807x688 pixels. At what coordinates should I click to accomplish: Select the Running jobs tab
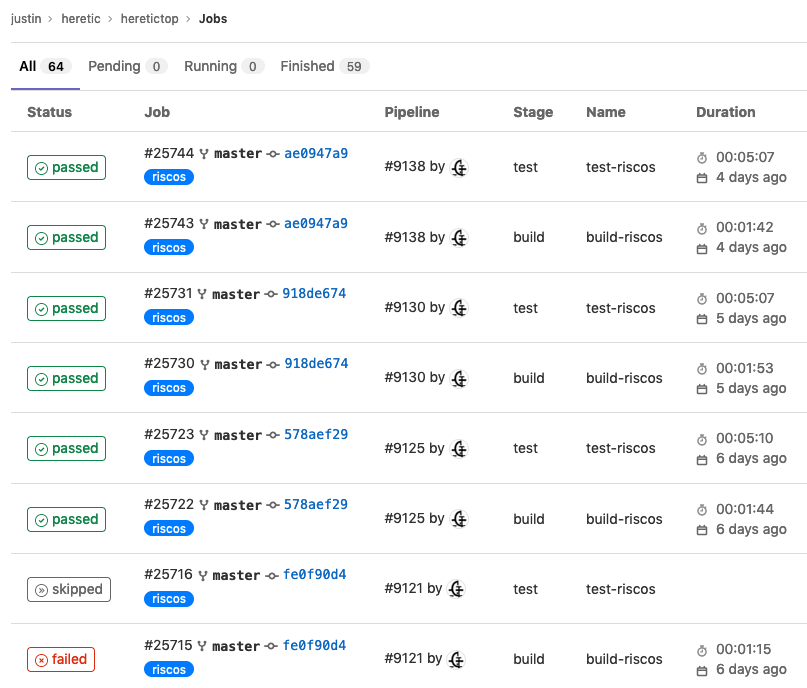pos(223,67)
